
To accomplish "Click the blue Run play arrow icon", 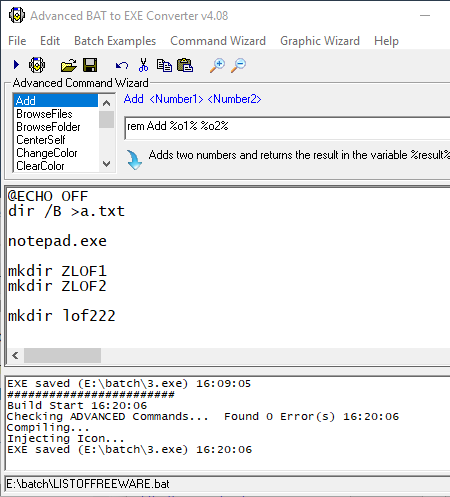I will [x=16, y=65].
